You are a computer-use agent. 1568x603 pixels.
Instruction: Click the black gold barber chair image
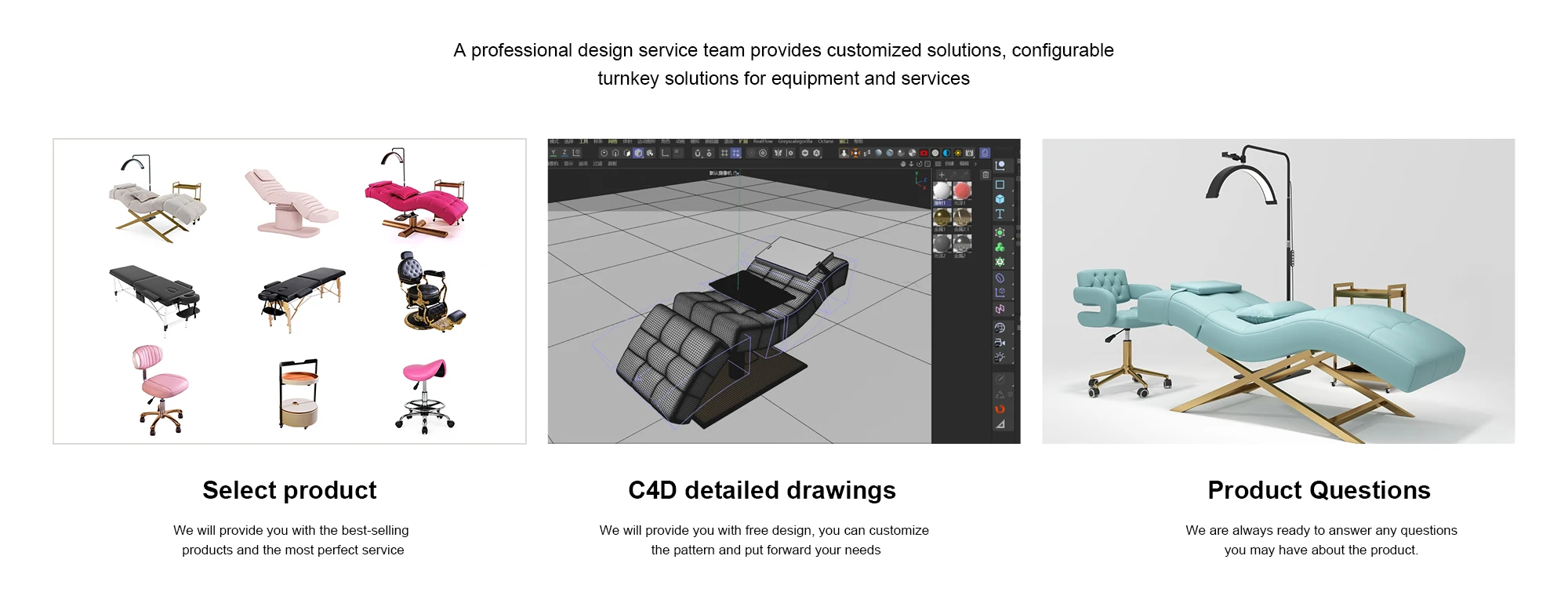(x=428, y=292)
